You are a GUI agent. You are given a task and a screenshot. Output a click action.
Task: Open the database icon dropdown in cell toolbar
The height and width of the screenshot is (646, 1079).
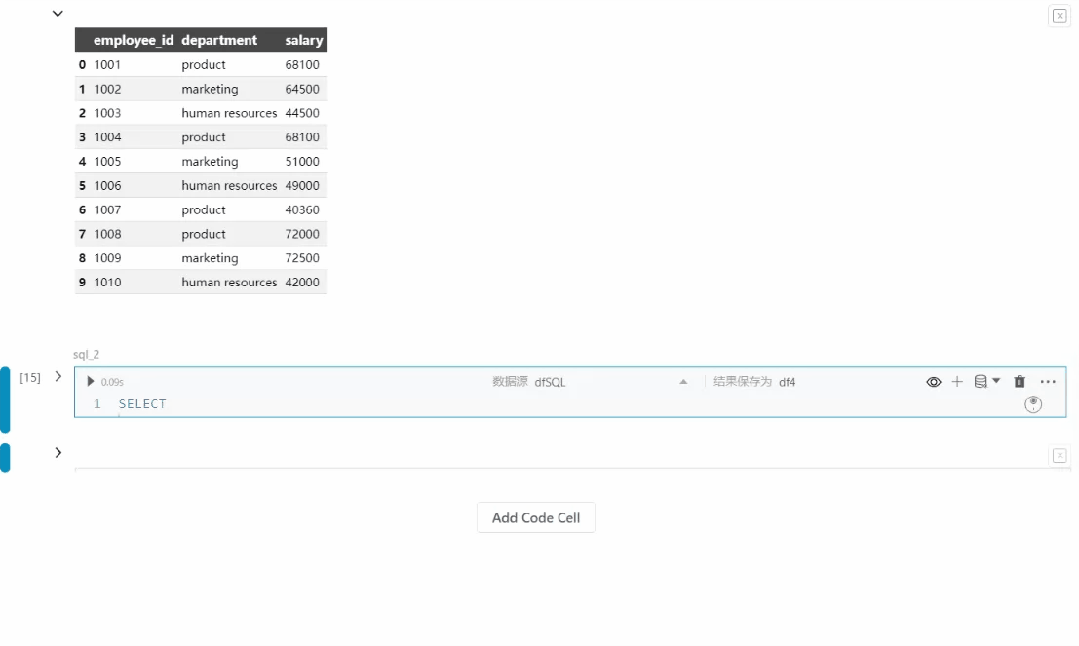(x=987, y=381)
